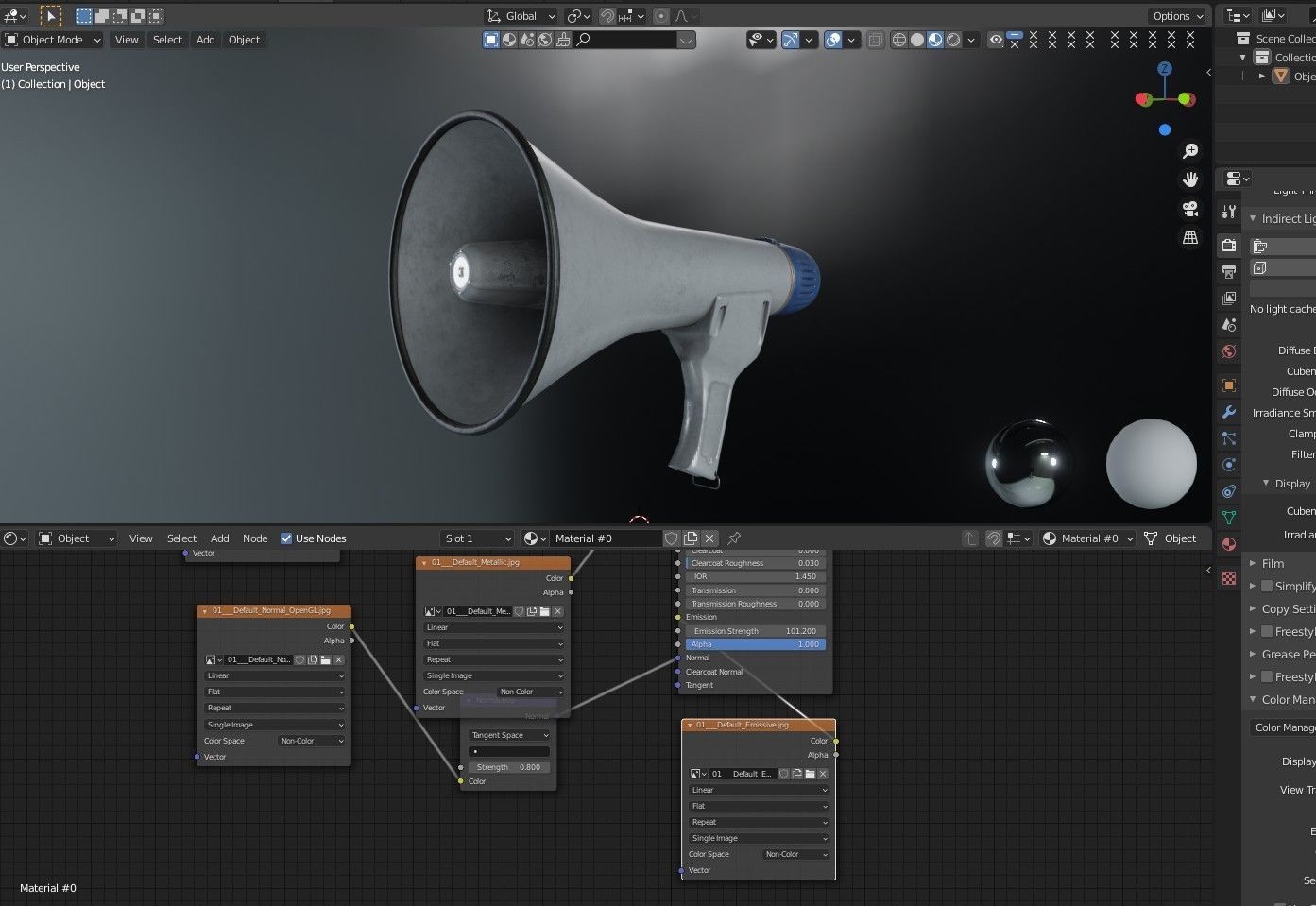The image size is (1316, 906).
Task: Enable the Freestyle checkbox above Grease Pencil
Action: click(1267, 631)
